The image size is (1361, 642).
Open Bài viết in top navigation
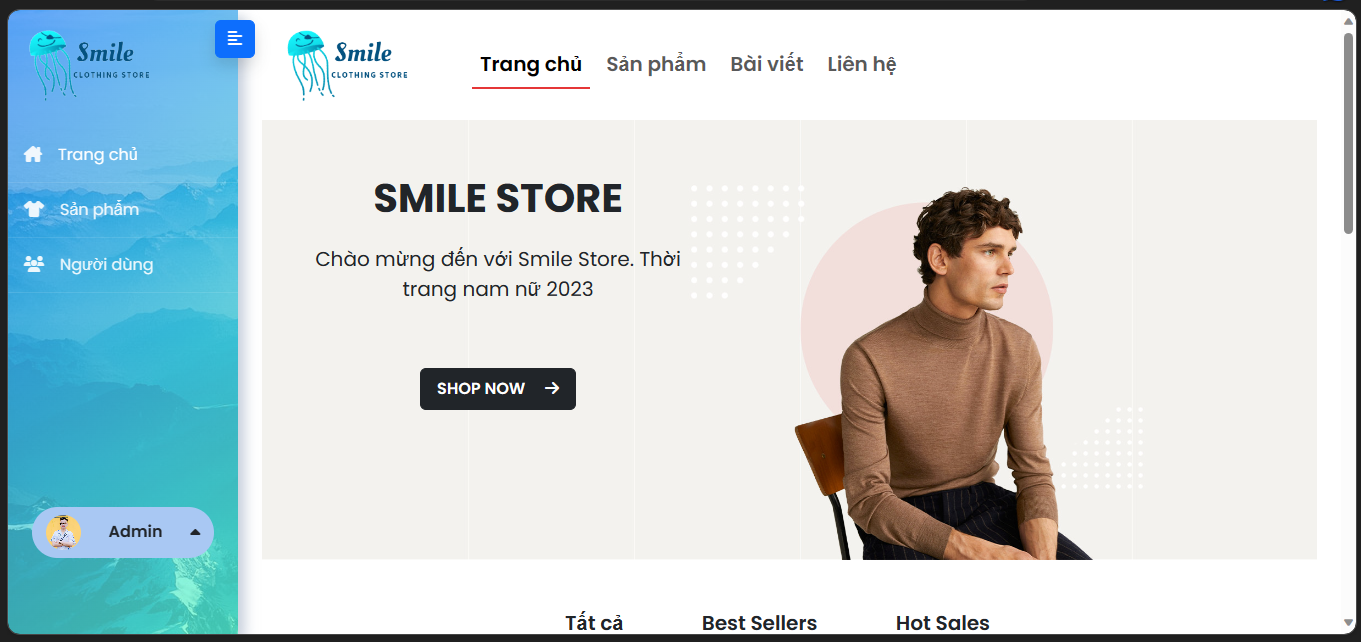click(x=767, y=64)
